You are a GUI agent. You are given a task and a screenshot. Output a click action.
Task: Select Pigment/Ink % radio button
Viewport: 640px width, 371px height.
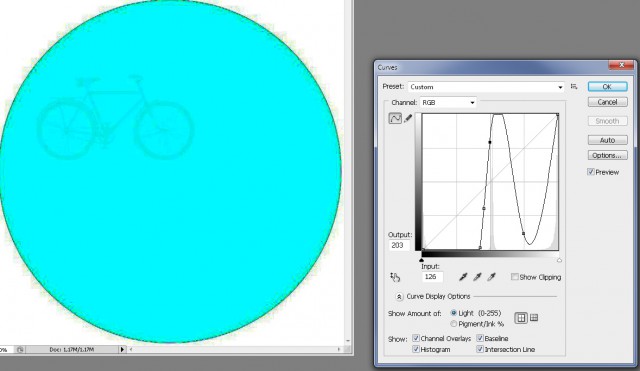pyautogui.click(x=453, y=324)
